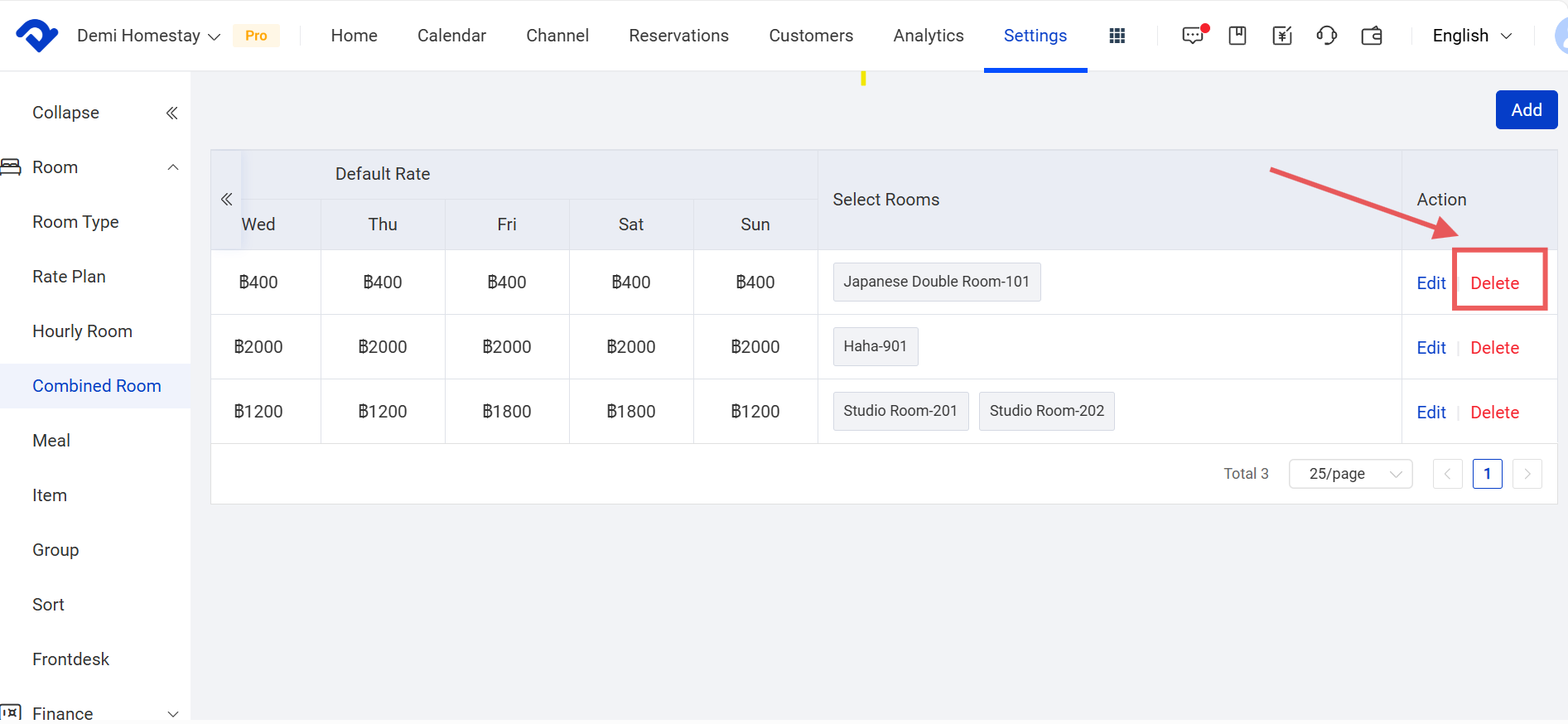This screenshot has width=1568, height=724.
Task: Click the bookmark guide icon
Action: tap(1238, 36)
